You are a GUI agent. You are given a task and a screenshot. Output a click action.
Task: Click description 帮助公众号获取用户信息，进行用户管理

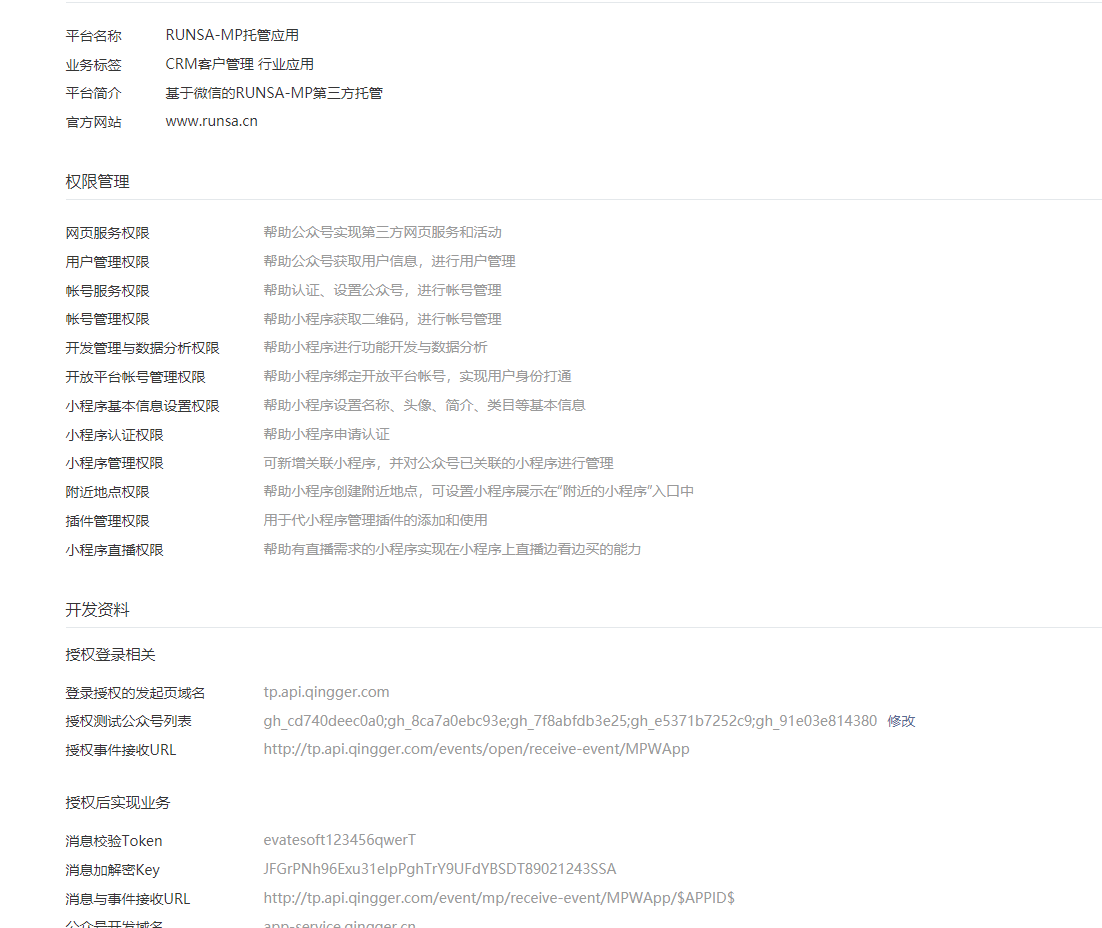(389, 261)
